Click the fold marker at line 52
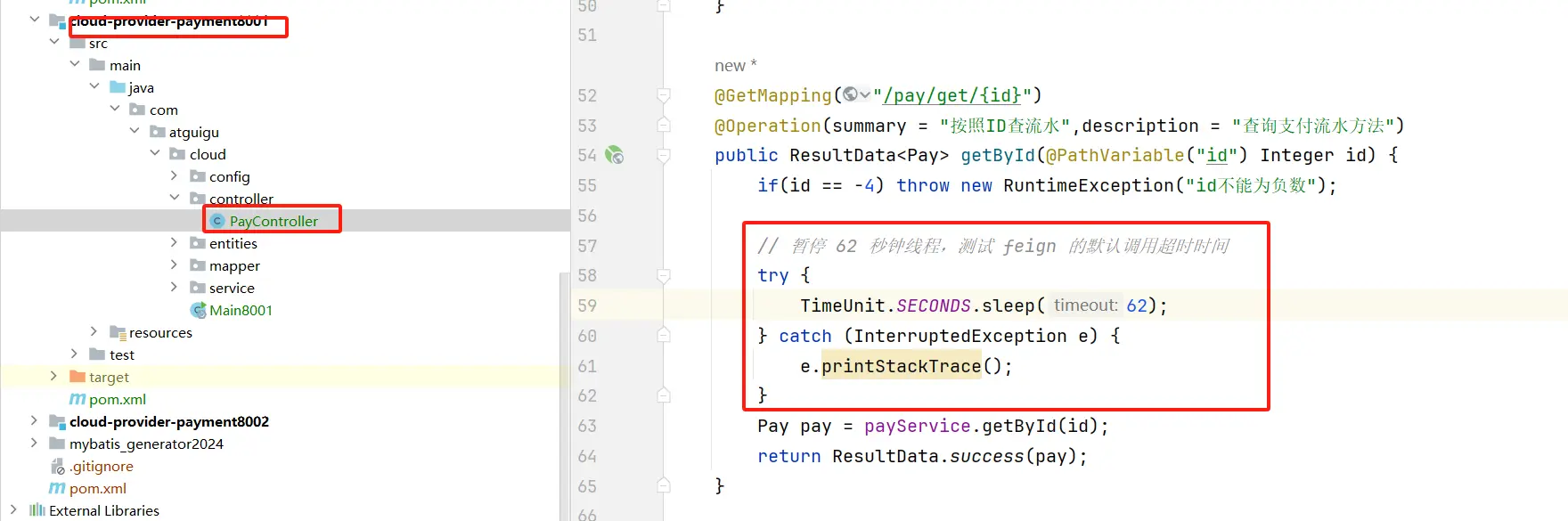The height and width of the screenshot is (521, 1568). (664, 95)
